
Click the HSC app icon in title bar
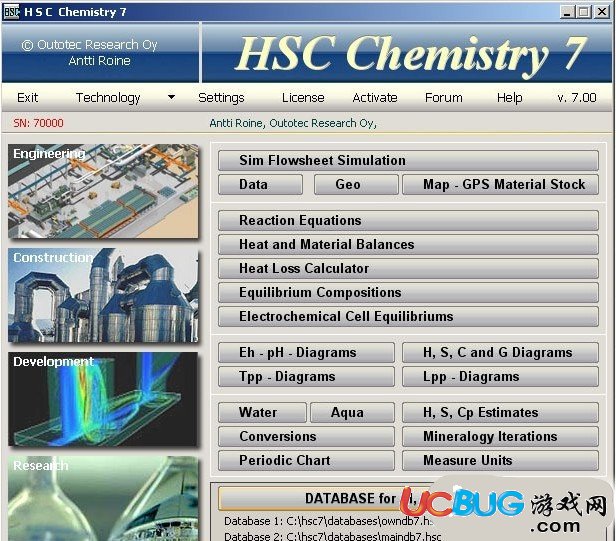click(x=11, y=12)
